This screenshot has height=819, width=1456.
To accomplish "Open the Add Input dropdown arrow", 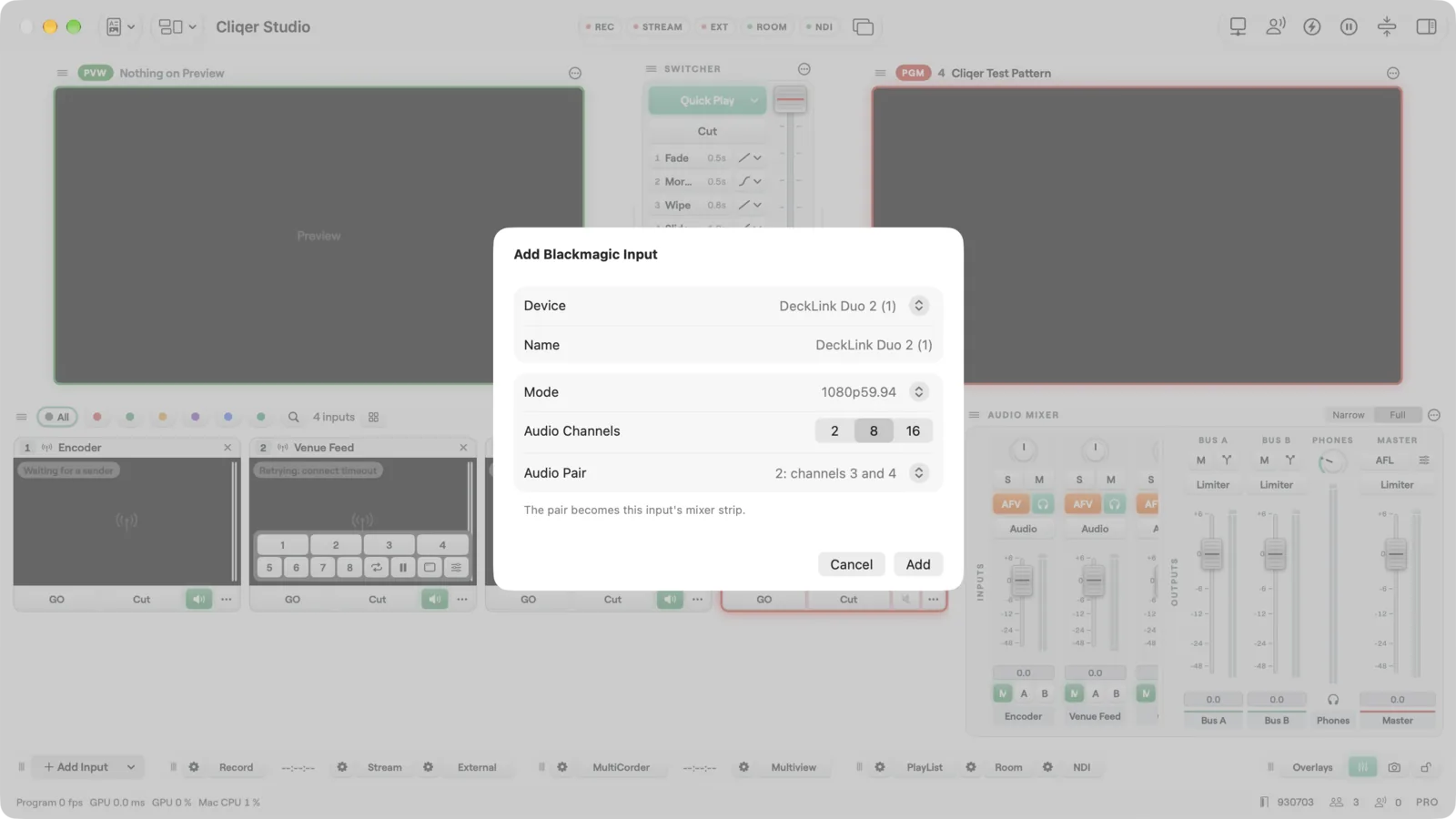I will click(x=131, y=768).
